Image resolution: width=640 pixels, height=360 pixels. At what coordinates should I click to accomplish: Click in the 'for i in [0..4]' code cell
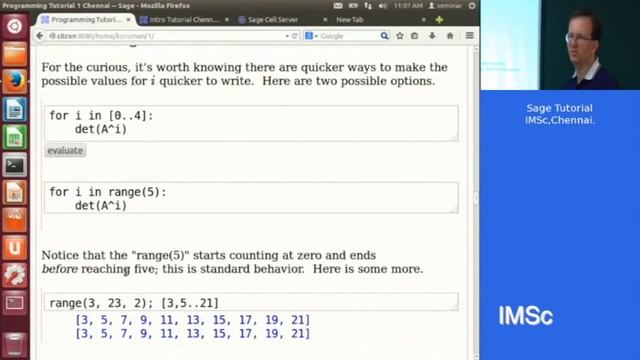coord(251,123)
